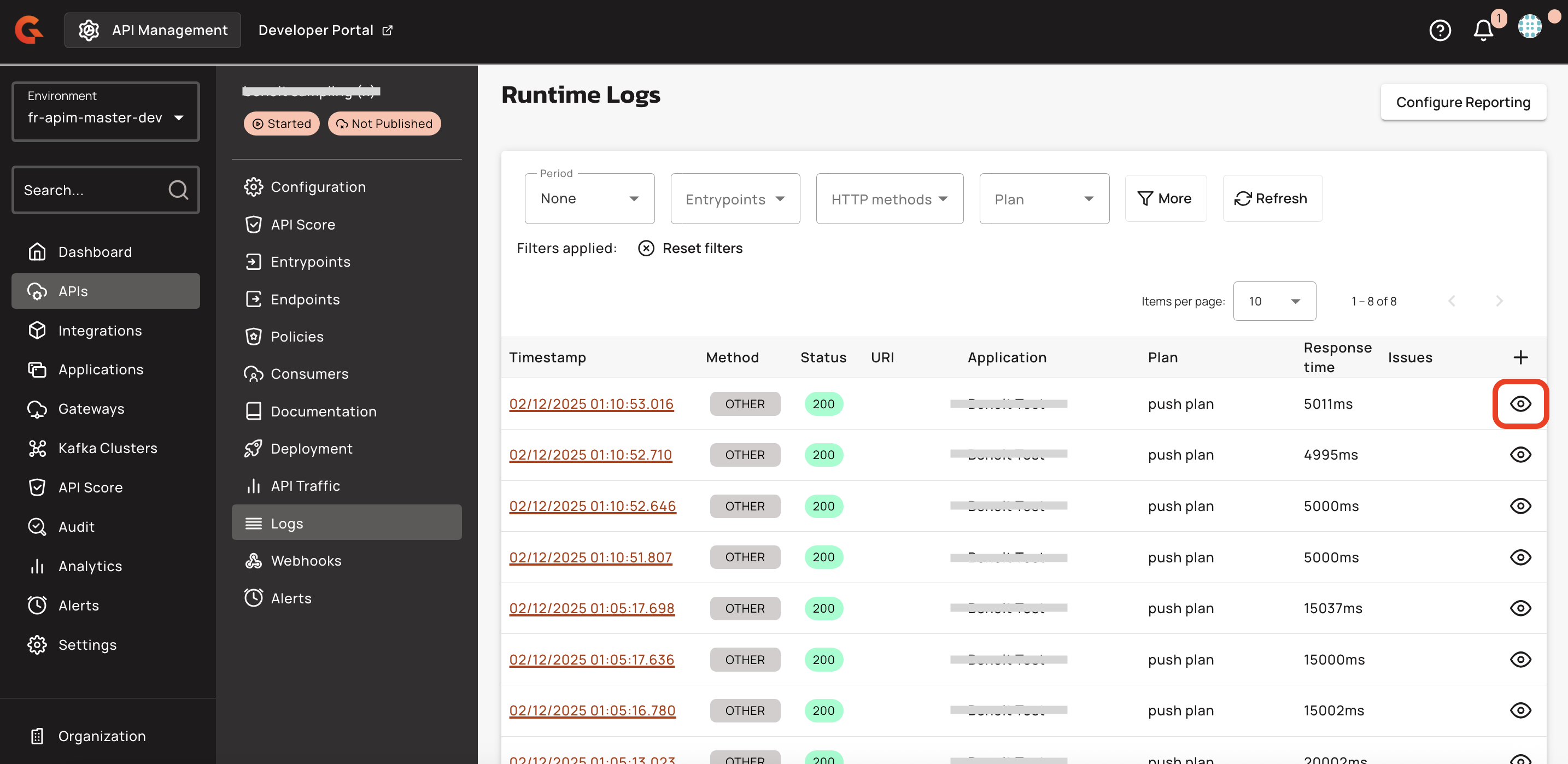Open Webhooks in the API menu
The image size is (1568, 764).
306,561
